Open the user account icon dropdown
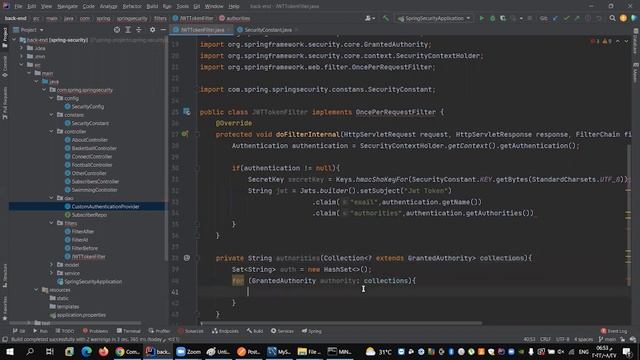 [x=370, y=18]
